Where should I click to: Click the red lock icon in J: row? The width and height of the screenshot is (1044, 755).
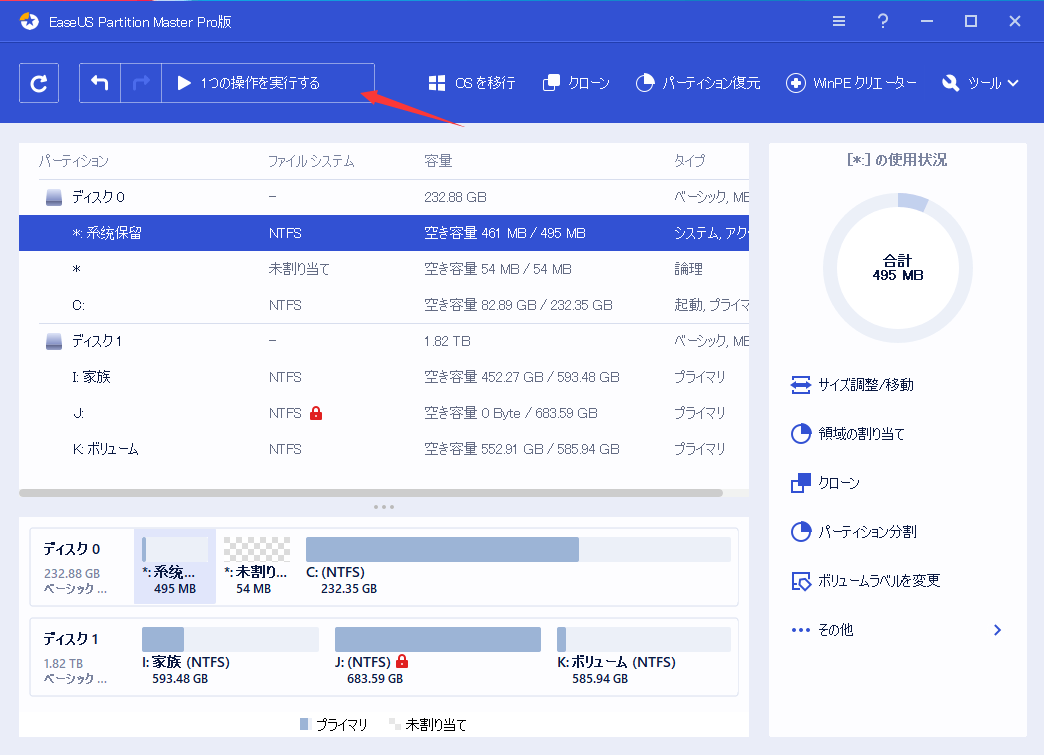point(316,413)
